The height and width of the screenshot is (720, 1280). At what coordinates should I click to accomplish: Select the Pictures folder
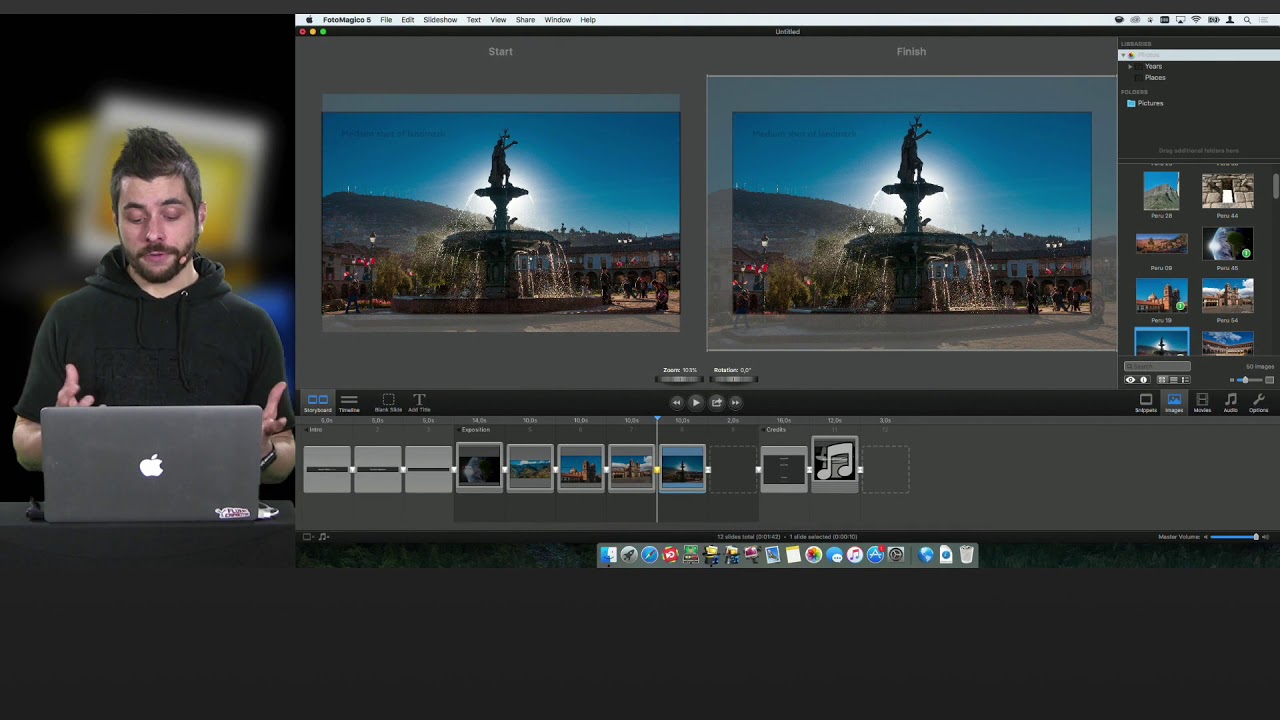[1145, 103]
